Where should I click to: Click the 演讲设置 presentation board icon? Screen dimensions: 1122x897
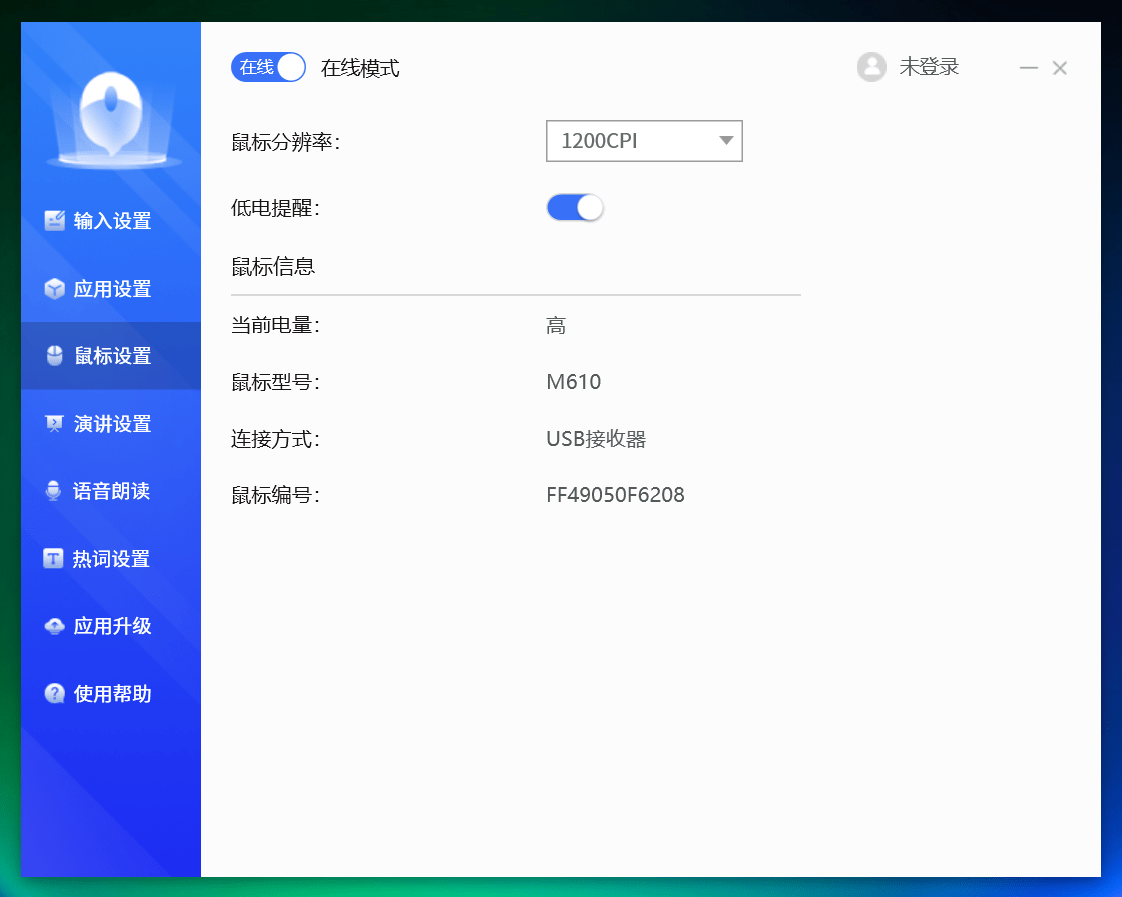click(x=54, y=423)
